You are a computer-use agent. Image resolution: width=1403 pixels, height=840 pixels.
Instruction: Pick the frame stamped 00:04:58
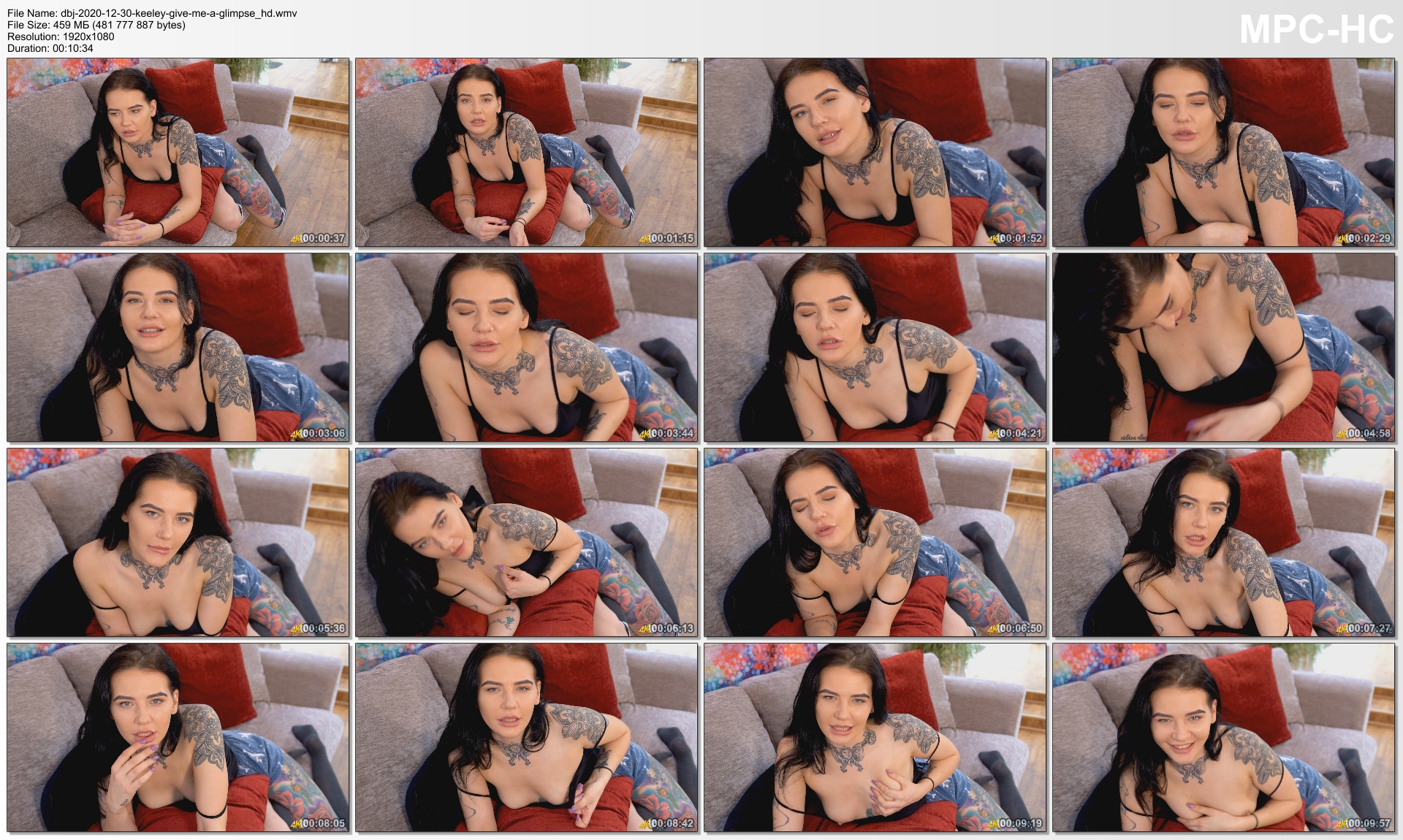point(1223,347)
